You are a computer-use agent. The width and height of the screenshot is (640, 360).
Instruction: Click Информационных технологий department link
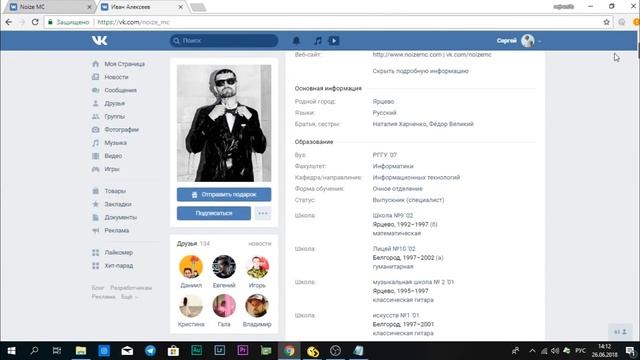(416, 178)
